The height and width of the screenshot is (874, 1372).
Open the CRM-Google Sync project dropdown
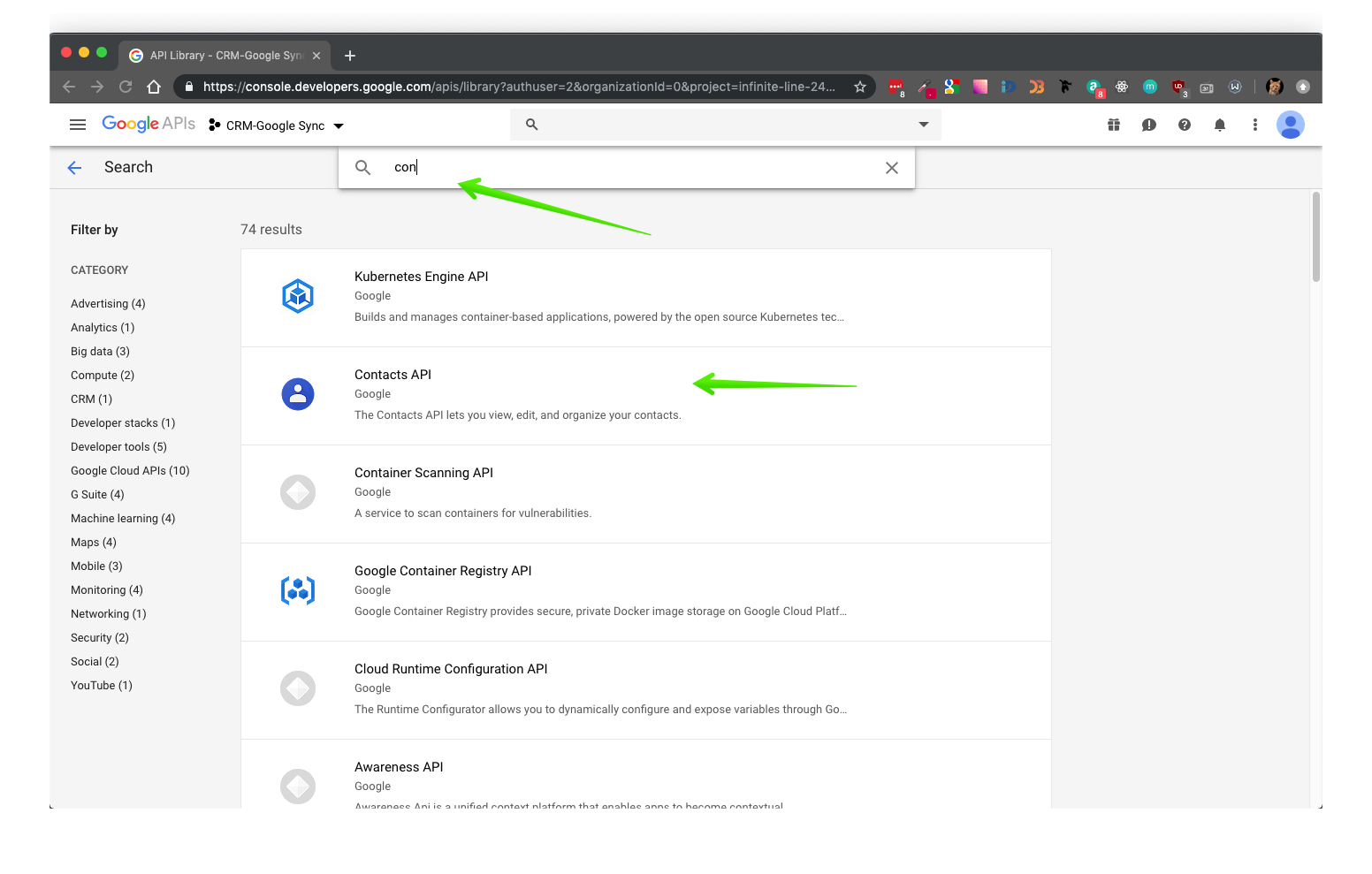click(276, 125)
